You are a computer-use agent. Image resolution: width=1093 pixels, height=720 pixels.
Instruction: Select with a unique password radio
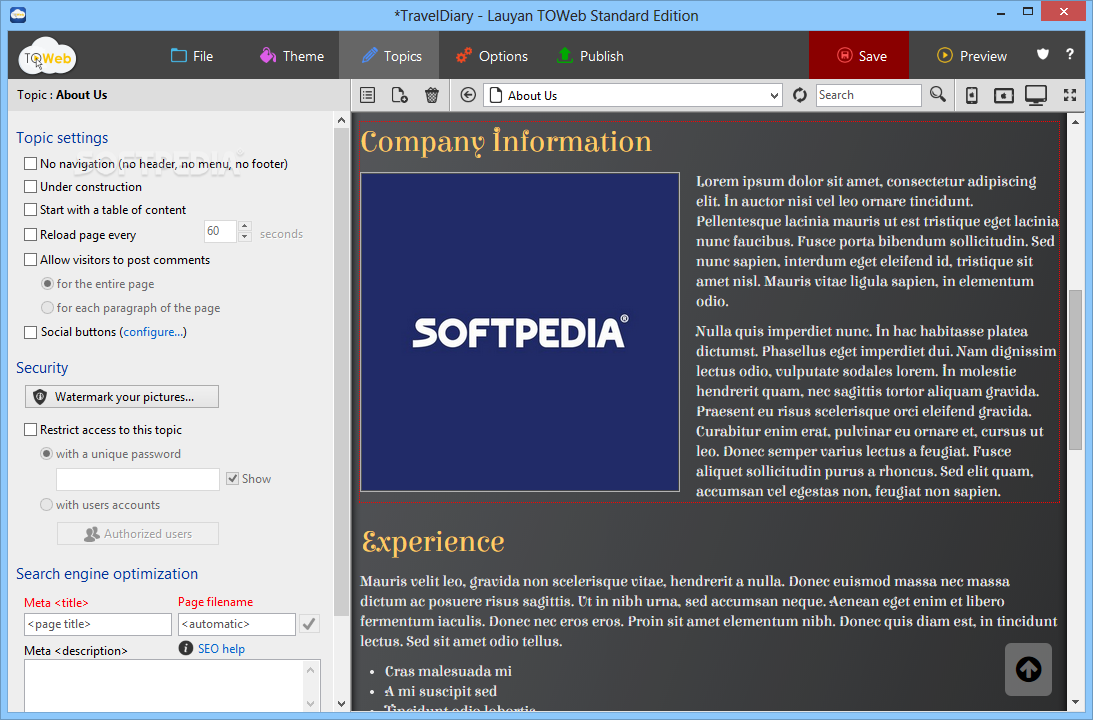click(x=47, y=454)
